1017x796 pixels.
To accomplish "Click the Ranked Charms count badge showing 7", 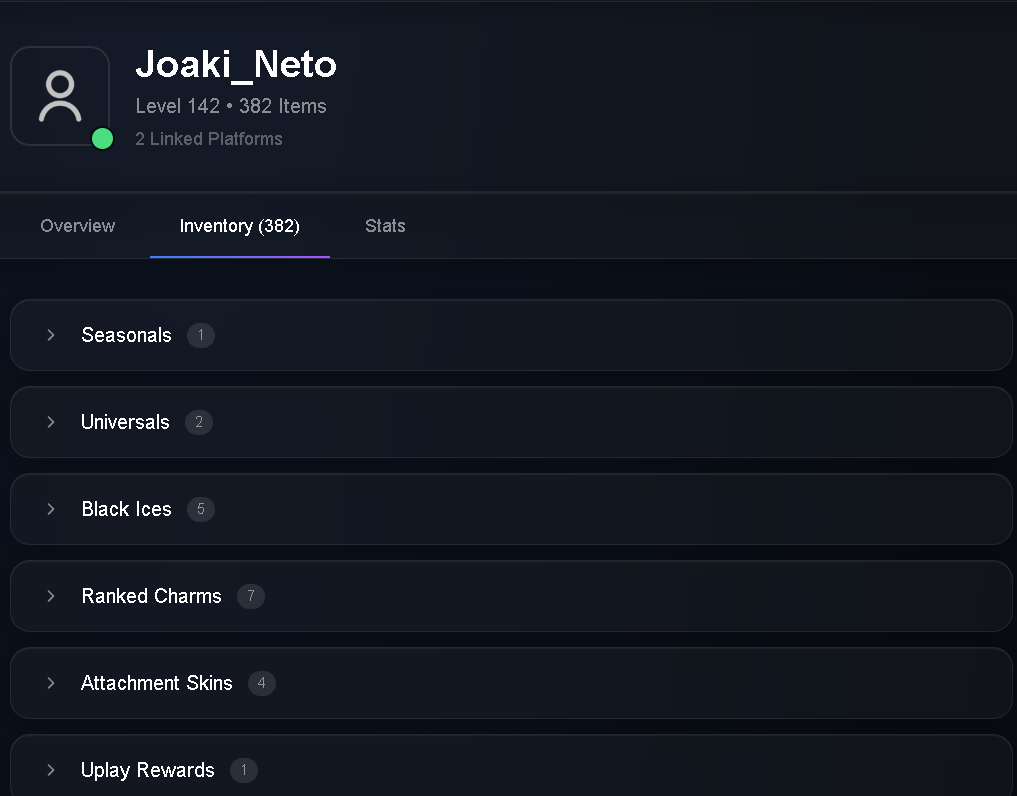I will coord(251,596).
